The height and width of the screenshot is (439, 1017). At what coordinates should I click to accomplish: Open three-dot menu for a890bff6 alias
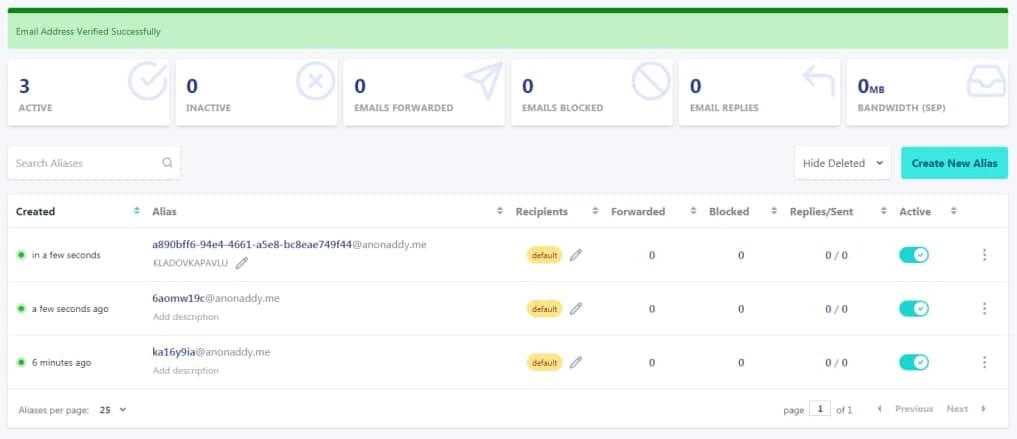tap(984, 255)
